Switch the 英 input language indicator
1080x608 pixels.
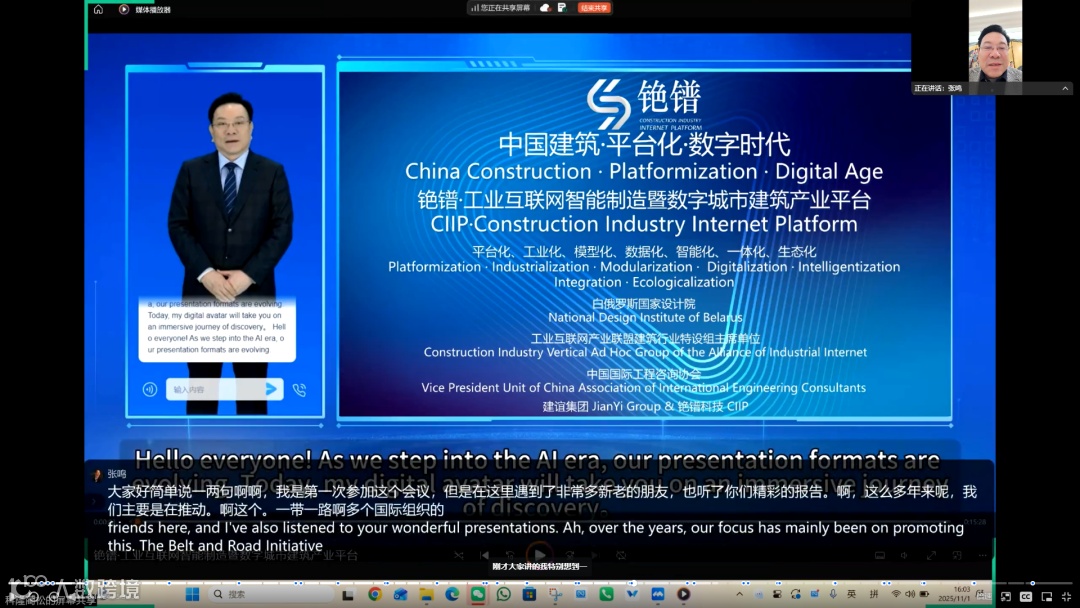pos(852,594)
